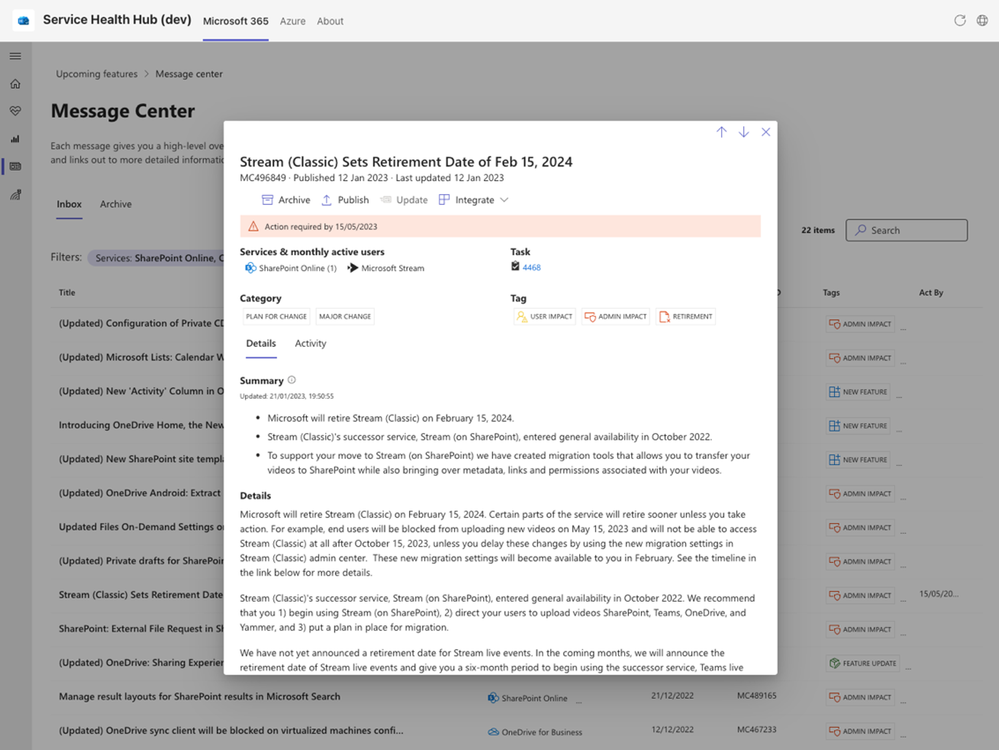Open the Azure top tab
This screenshot has width=999, height=750.
292,21
